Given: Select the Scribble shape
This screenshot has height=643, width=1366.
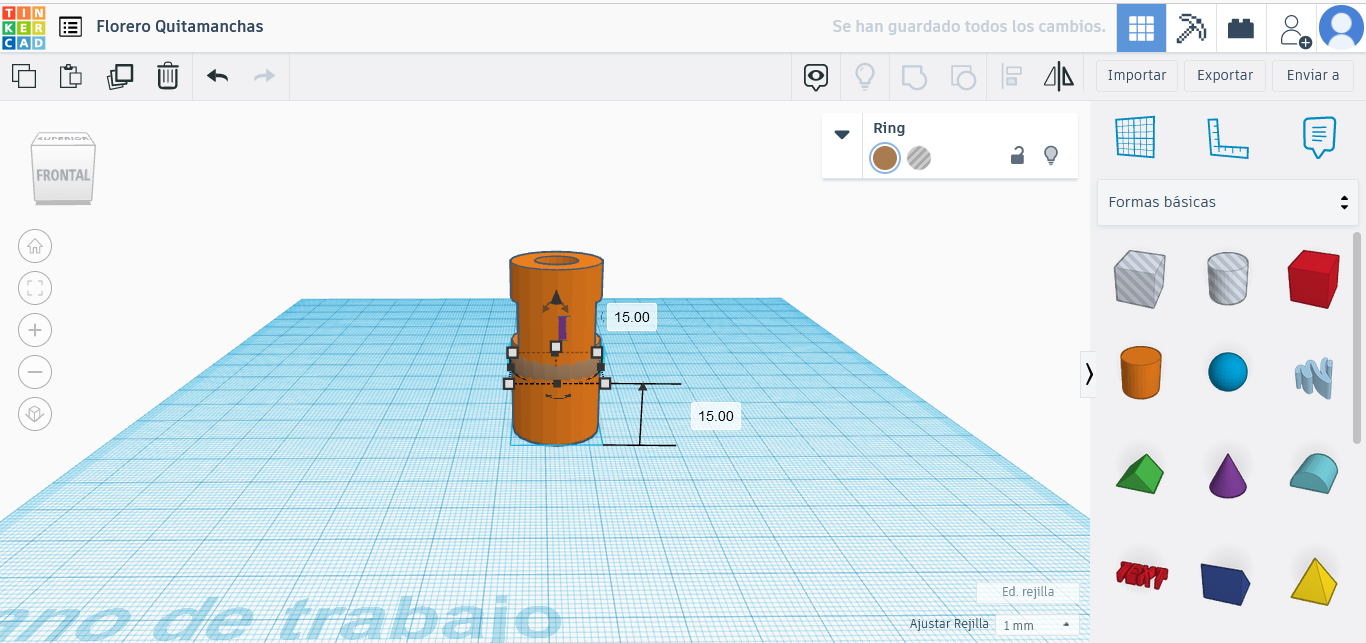Looking at the screenshot, I should click(1313, 376).
